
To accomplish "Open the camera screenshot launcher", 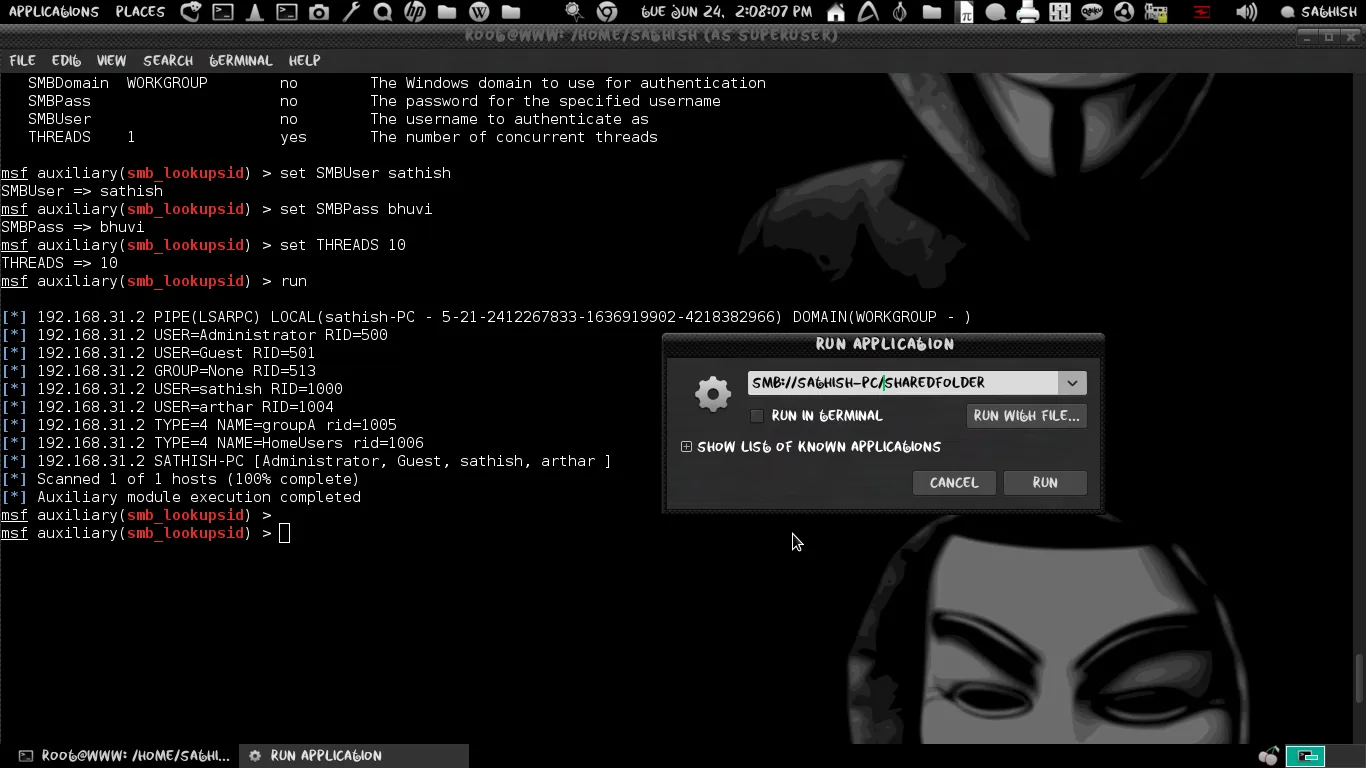I will tap(318, 12).
